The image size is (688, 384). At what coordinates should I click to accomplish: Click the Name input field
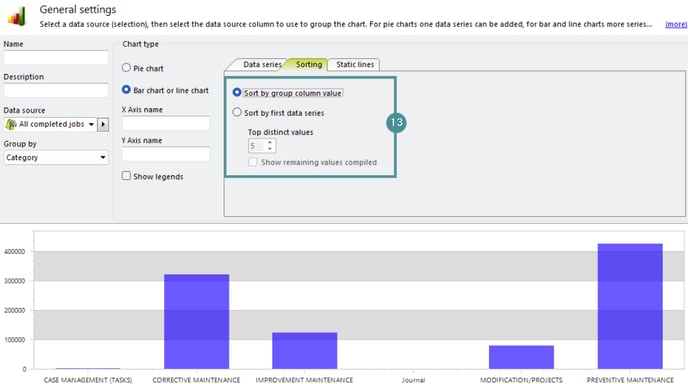(x=56, y=57)
